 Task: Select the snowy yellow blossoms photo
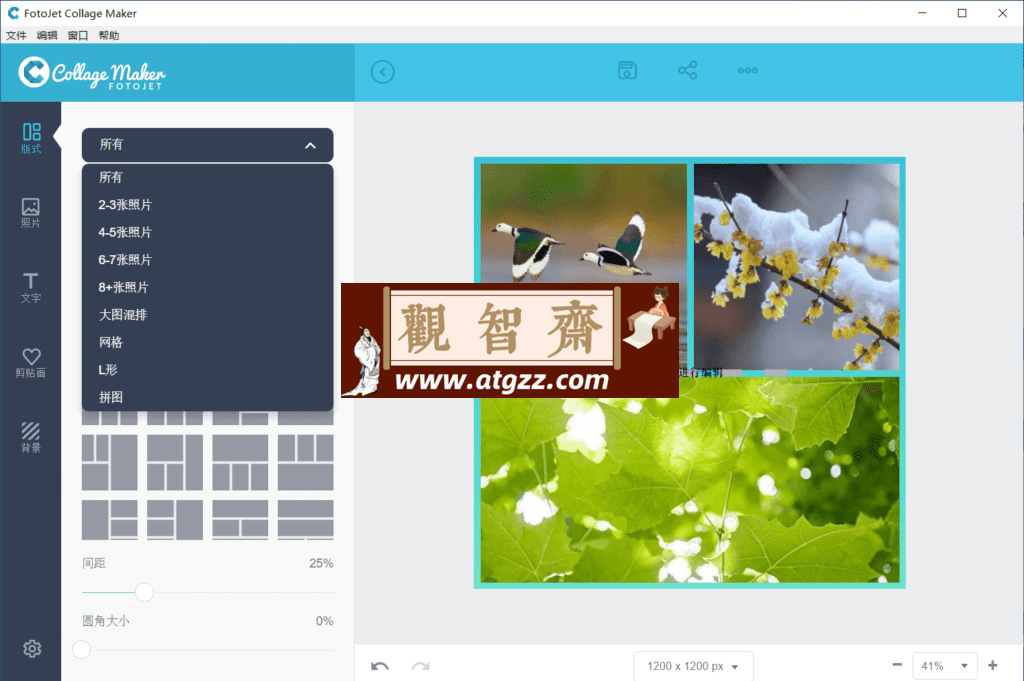coord(797,266)
